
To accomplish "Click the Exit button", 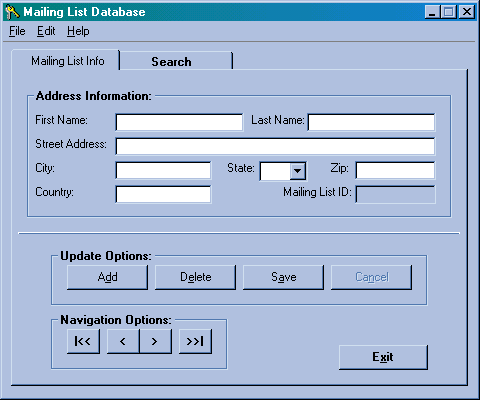I will point(383,357).
